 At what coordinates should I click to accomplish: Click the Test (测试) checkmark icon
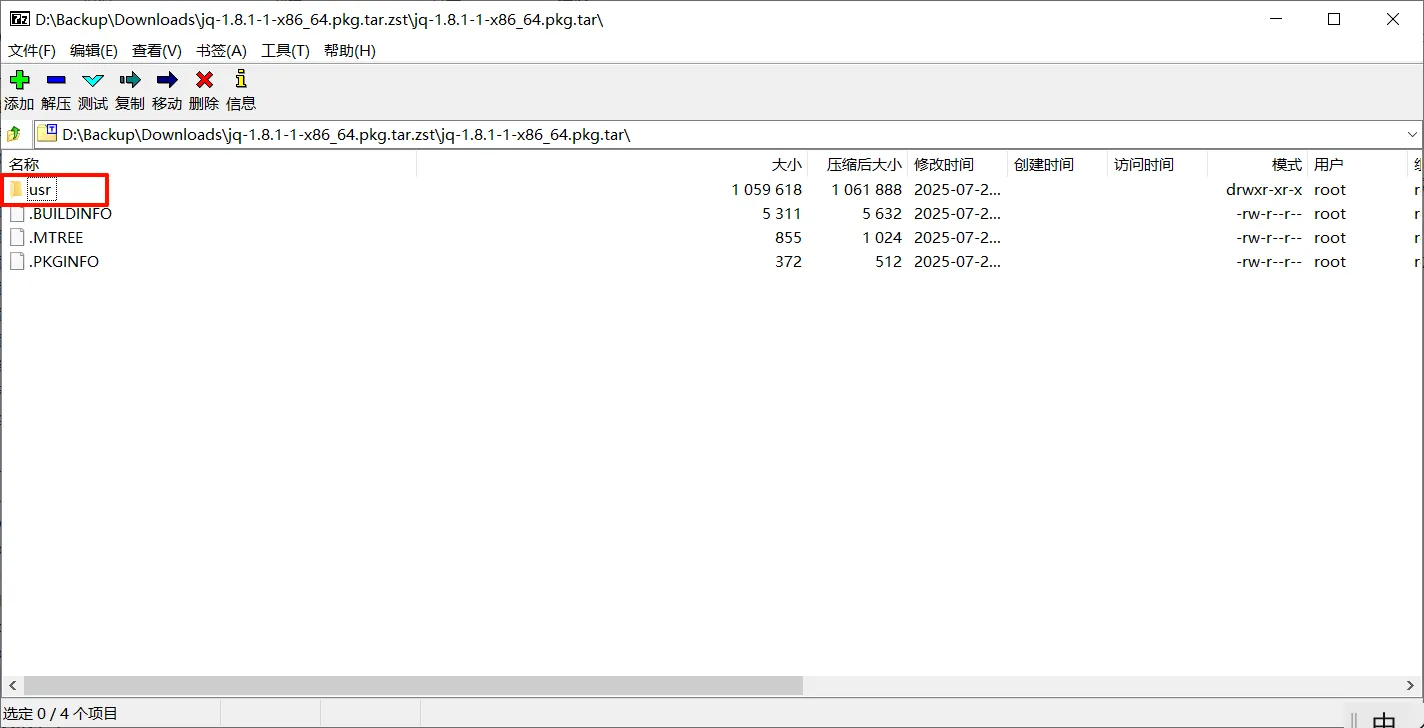coord(93,80)
